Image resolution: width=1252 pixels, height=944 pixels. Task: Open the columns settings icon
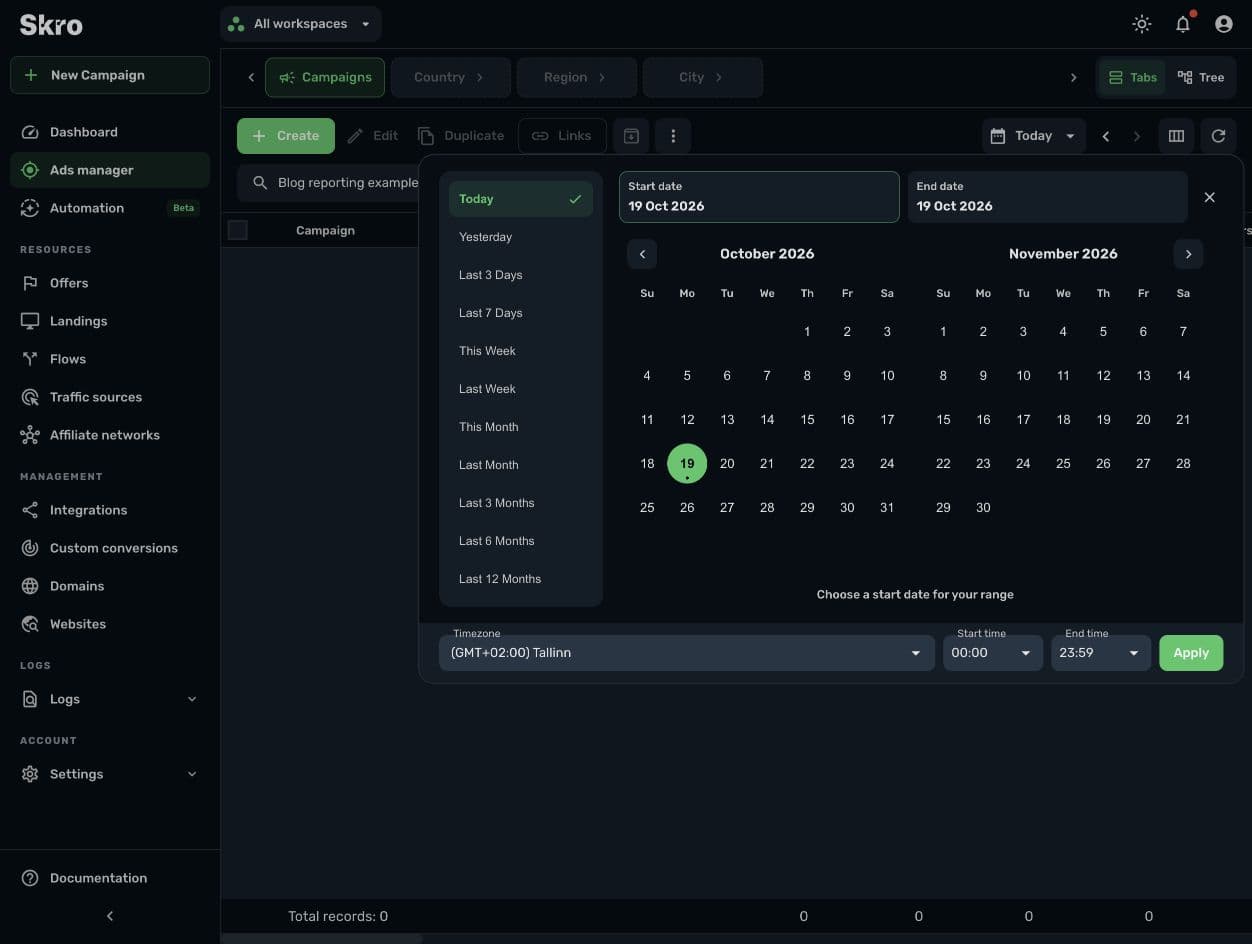[x=1176, y=136]
